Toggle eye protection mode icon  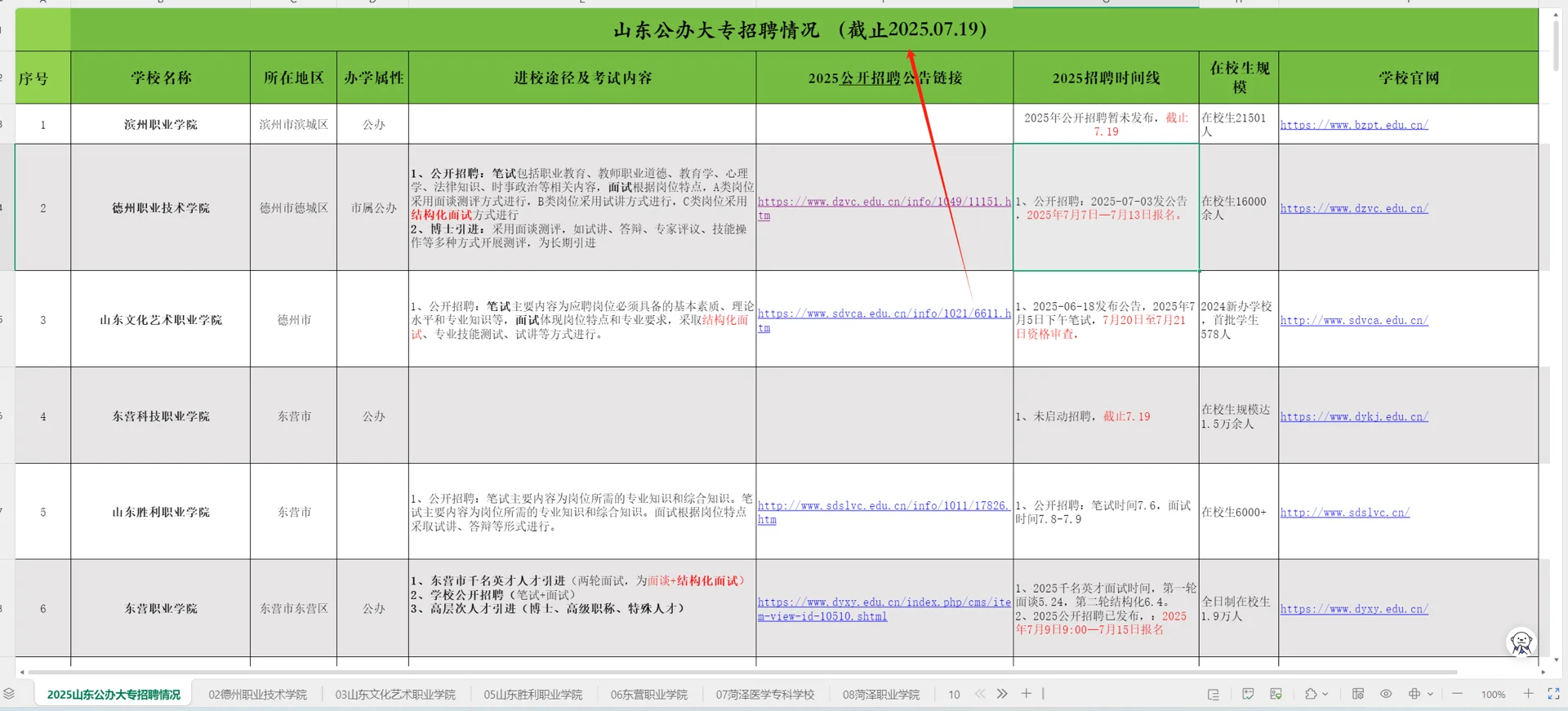pos(1386,694)
